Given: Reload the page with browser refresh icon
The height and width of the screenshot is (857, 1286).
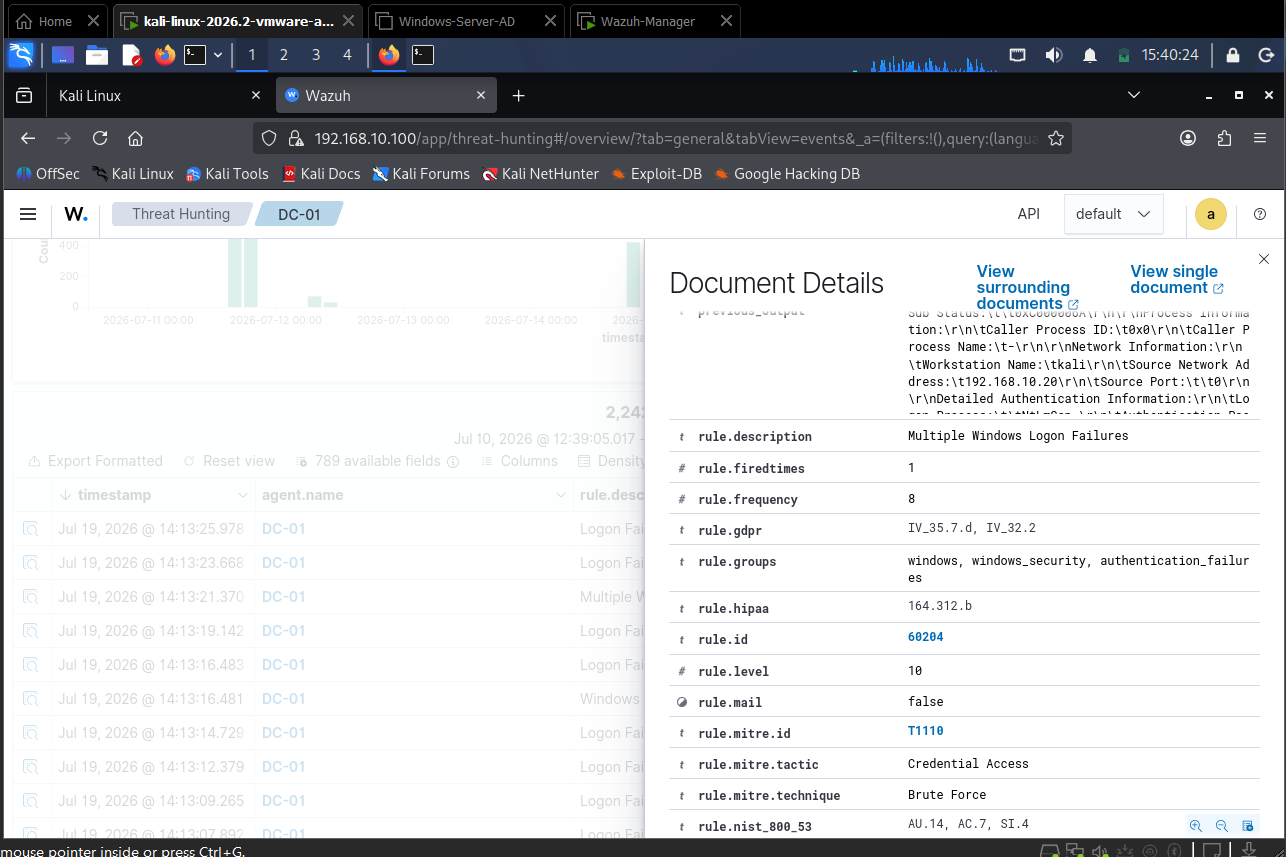Looking at the screenshot, I should tap(100, 138).
